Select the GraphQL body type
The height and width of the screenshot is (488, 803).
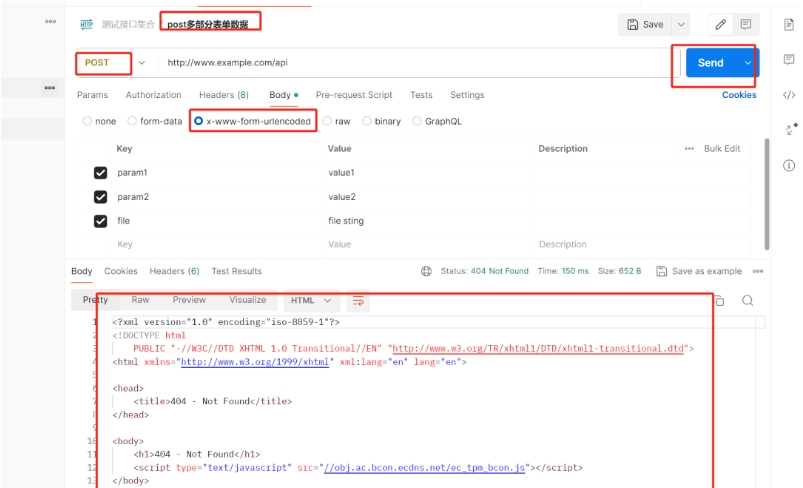click(417, 121)
